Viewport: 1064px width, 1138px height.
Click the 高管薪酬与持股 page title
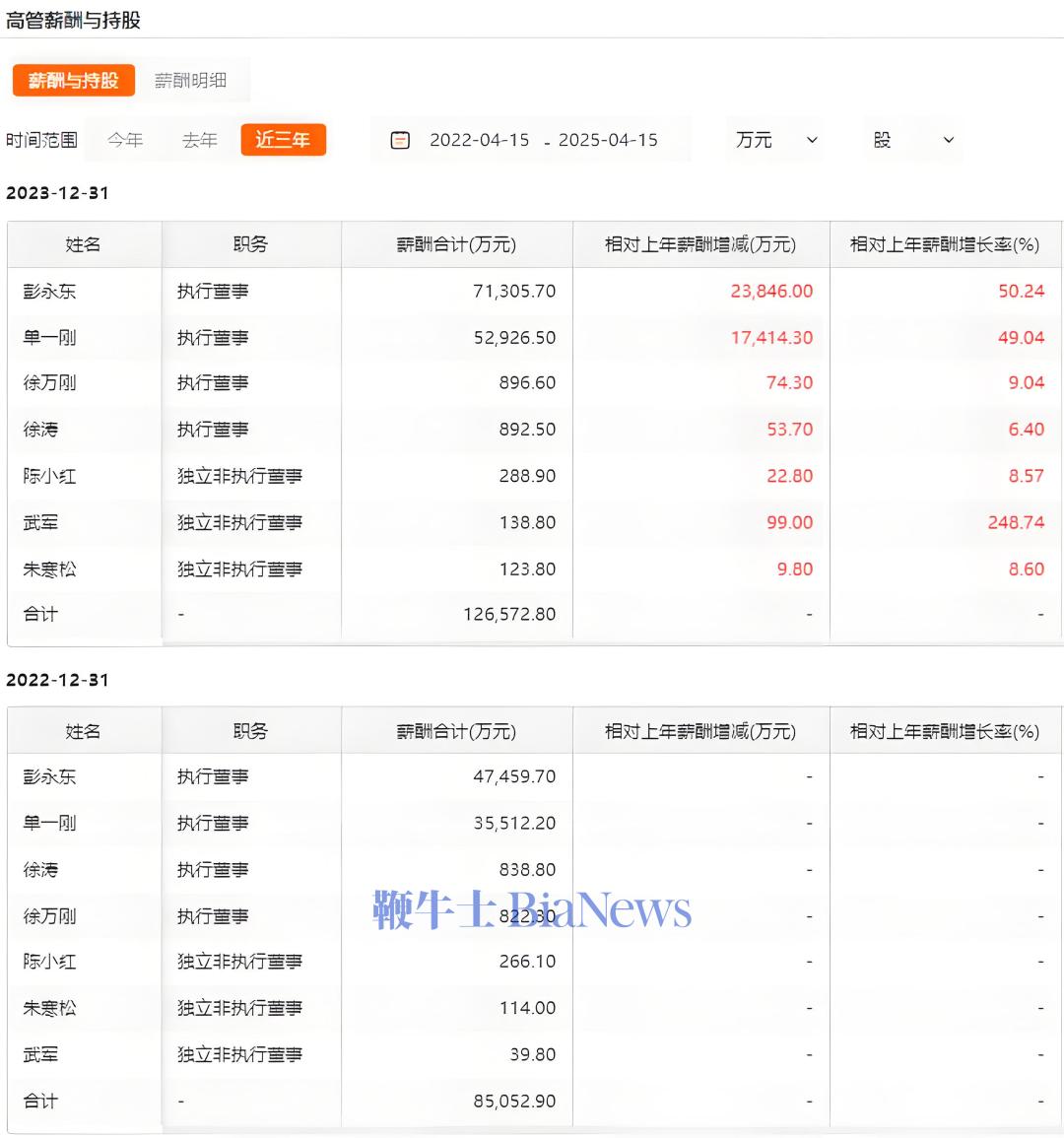(73, 21)
